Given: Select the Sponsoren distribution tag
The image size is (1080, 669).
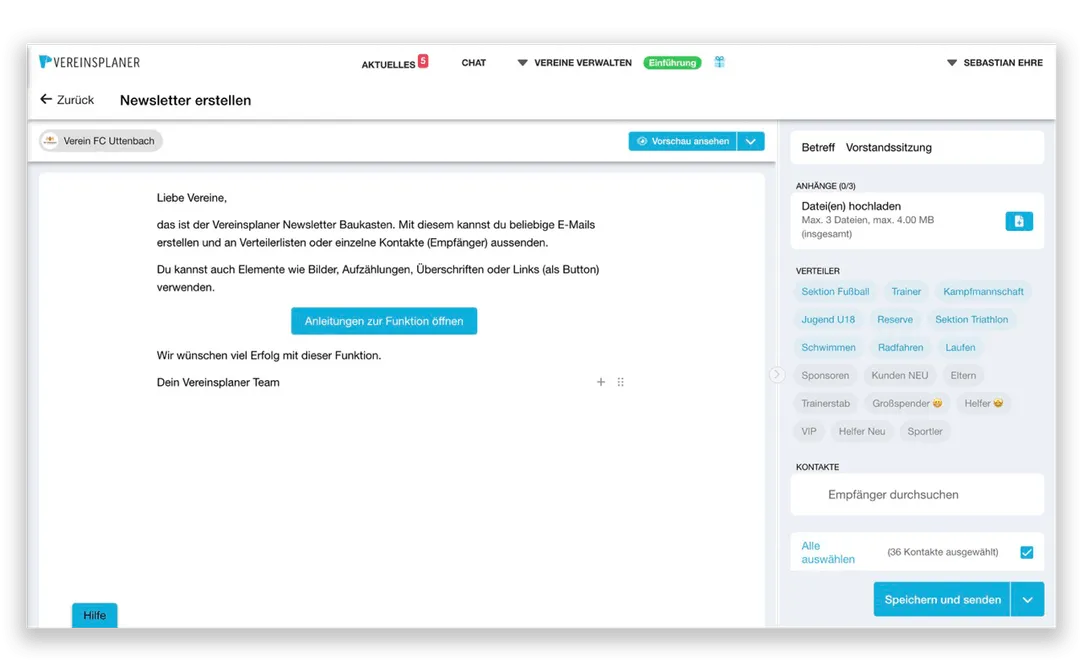Looking at the screenshot, I should (x=825, y=375).
